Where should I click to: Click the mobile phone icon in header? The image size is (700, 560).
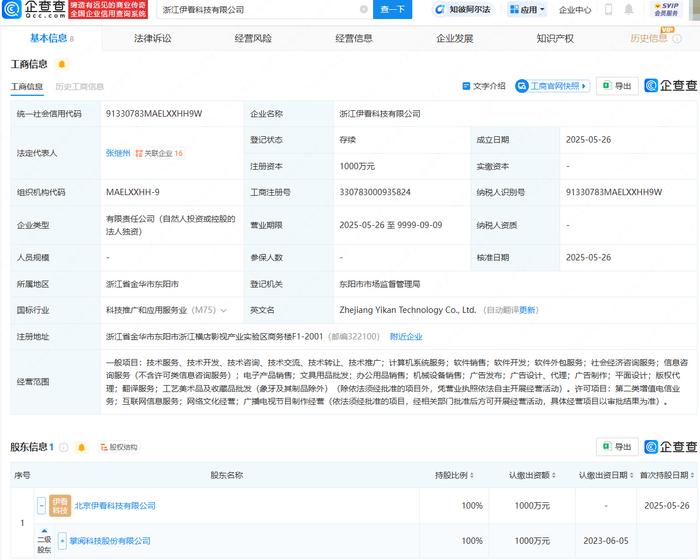point(608,9)
